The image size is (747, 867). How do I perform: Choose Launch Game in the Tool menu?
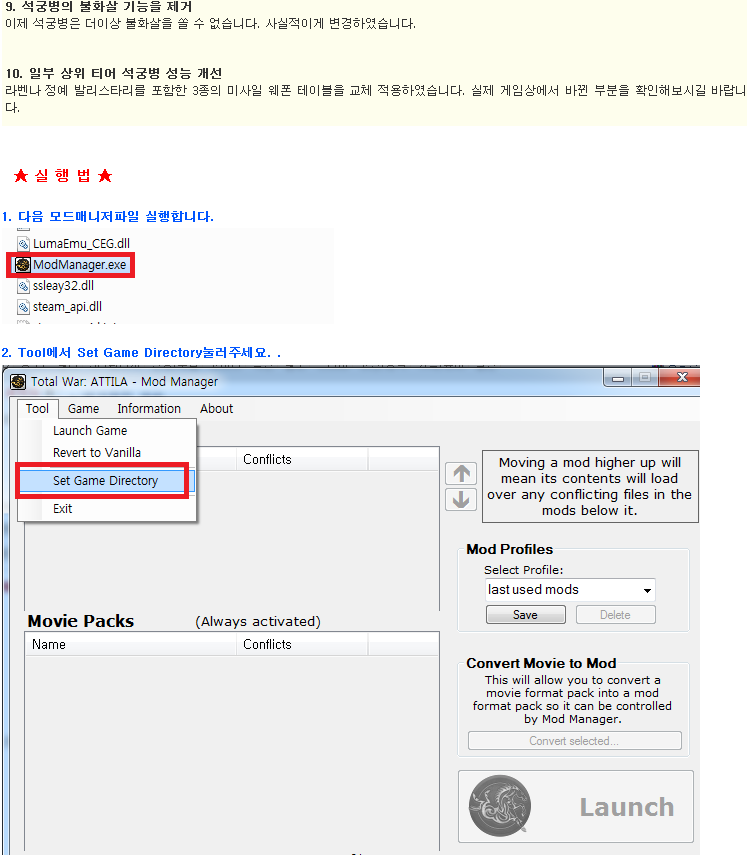click(x=90, y=431)
